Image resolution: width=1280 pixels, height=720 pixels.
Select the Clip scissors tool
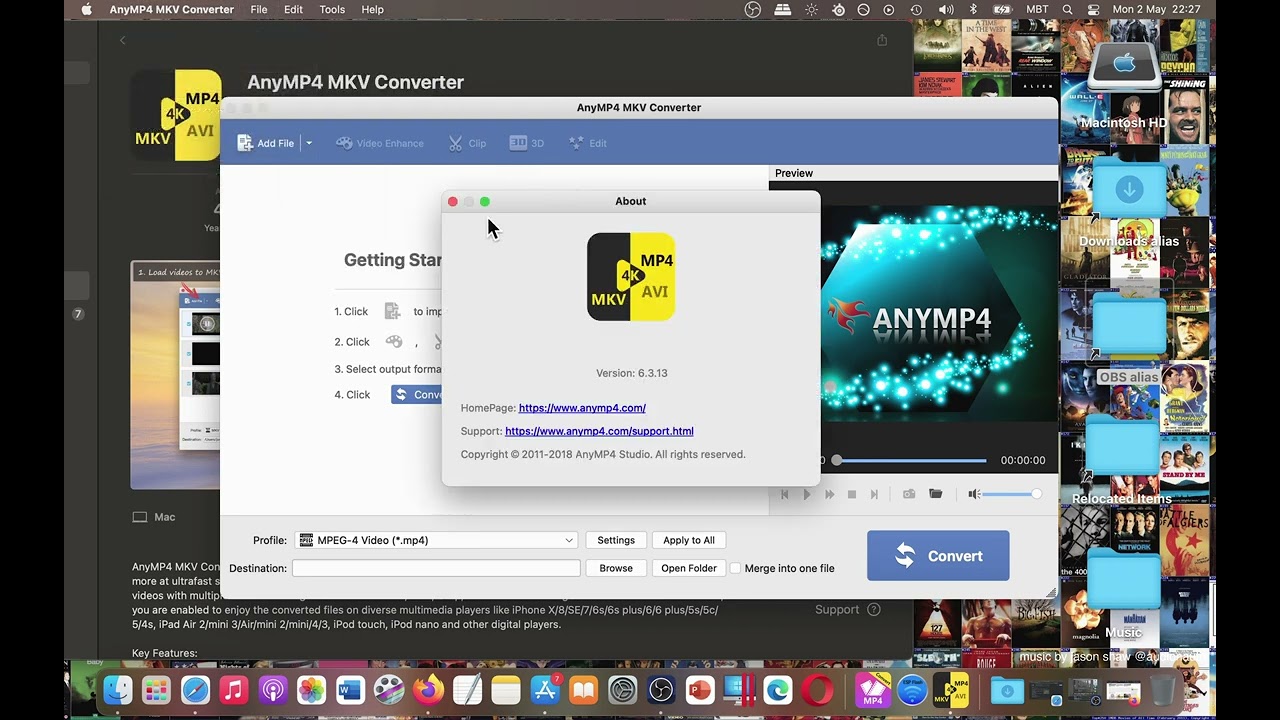click(467, 143)
